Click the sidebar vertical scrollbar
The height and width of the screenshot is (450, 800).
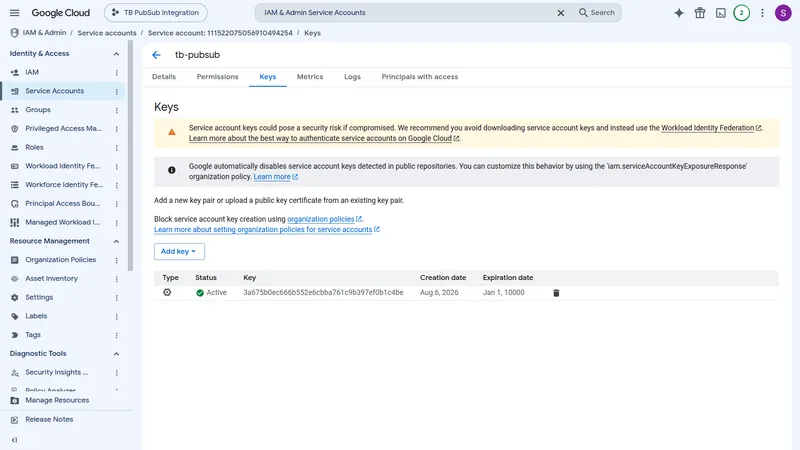pyautogui.click(x=131, y=156)
